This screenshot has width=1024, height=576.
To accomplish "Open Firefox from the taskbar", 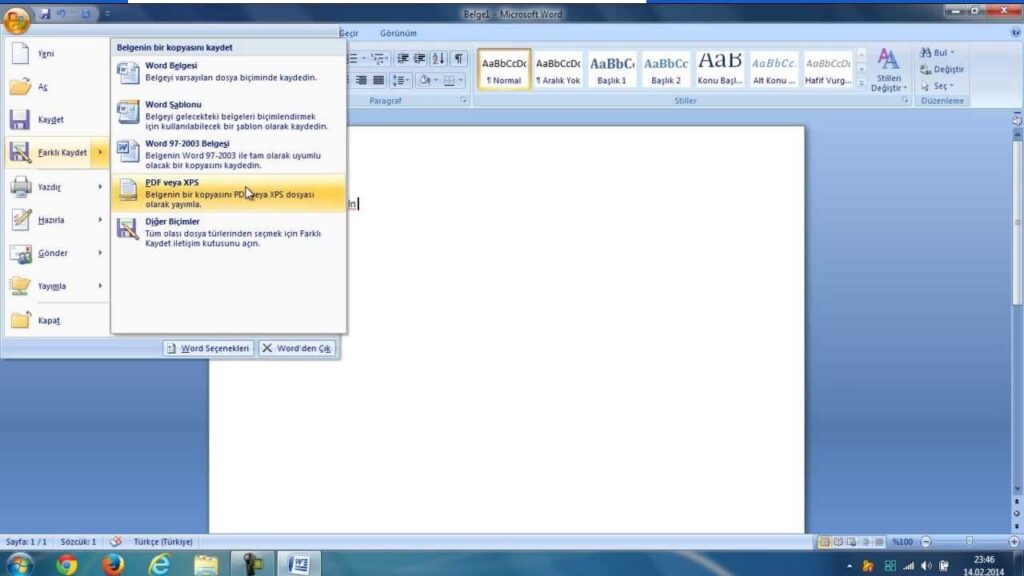I will pyautogui.click(x=112, y=564).
